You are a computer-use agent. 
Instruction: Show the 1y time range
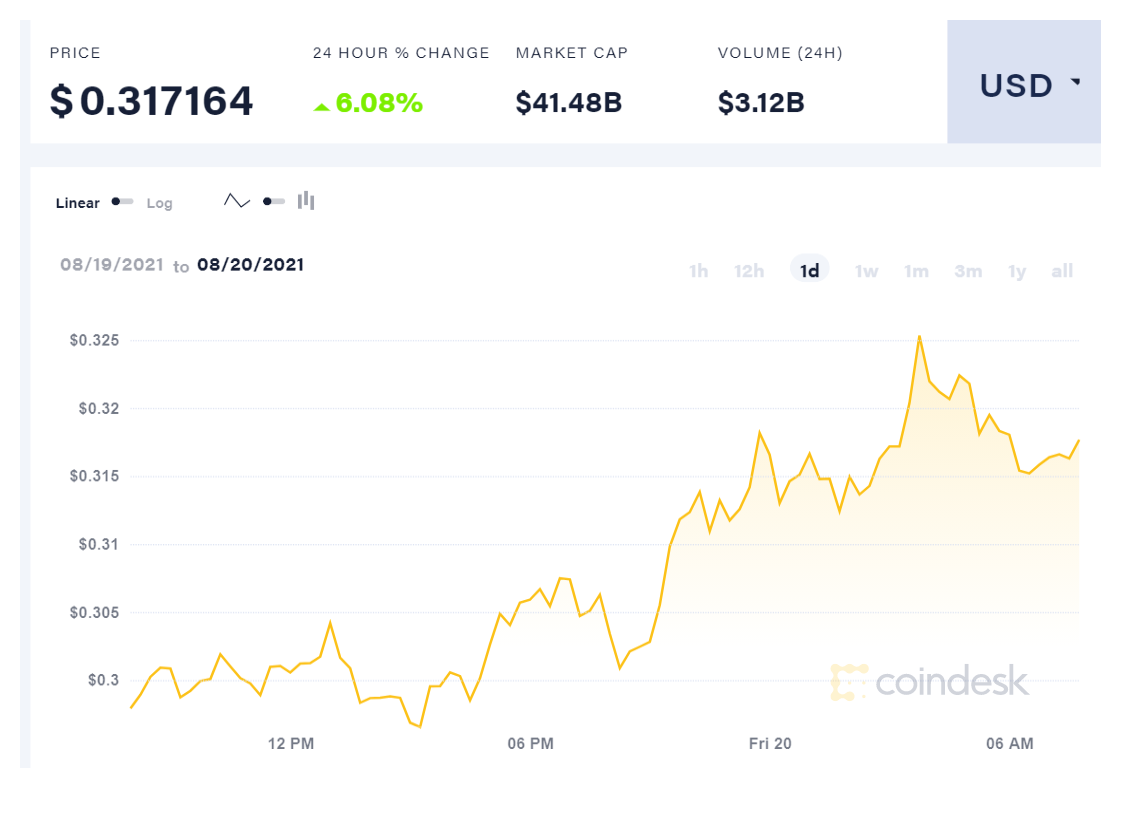click(1017, 271)
